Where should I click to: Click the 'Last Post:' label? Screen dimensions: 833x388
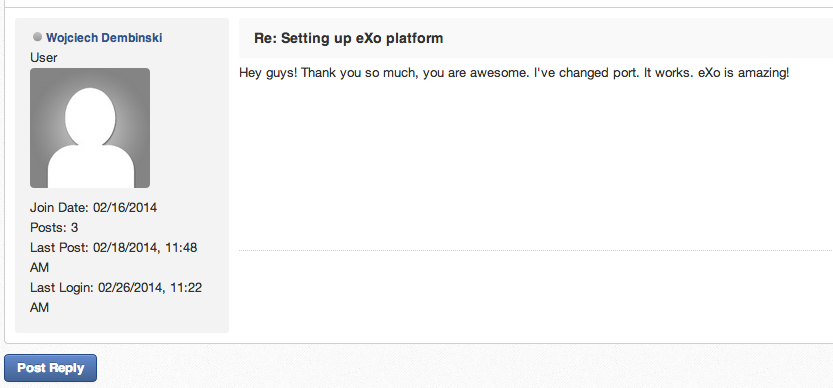pos(60,248)
